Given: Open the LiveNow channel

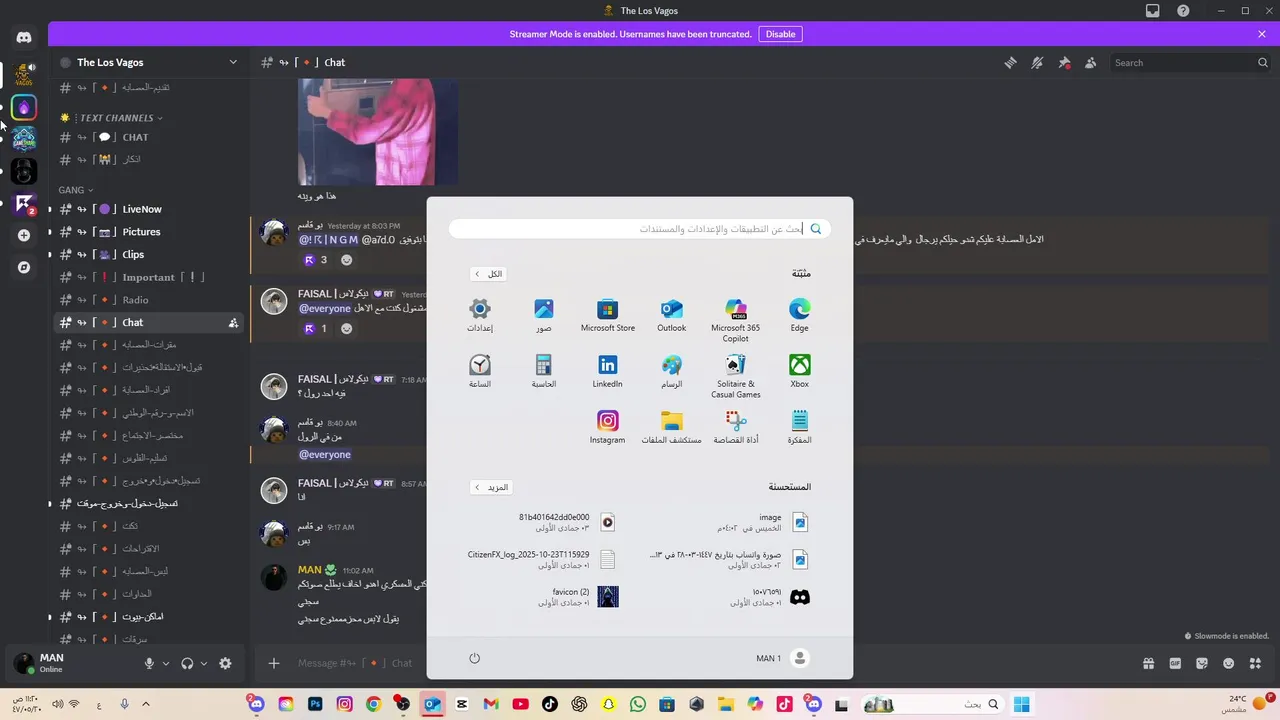Looking at the screenshot, I should coord(148,209).
